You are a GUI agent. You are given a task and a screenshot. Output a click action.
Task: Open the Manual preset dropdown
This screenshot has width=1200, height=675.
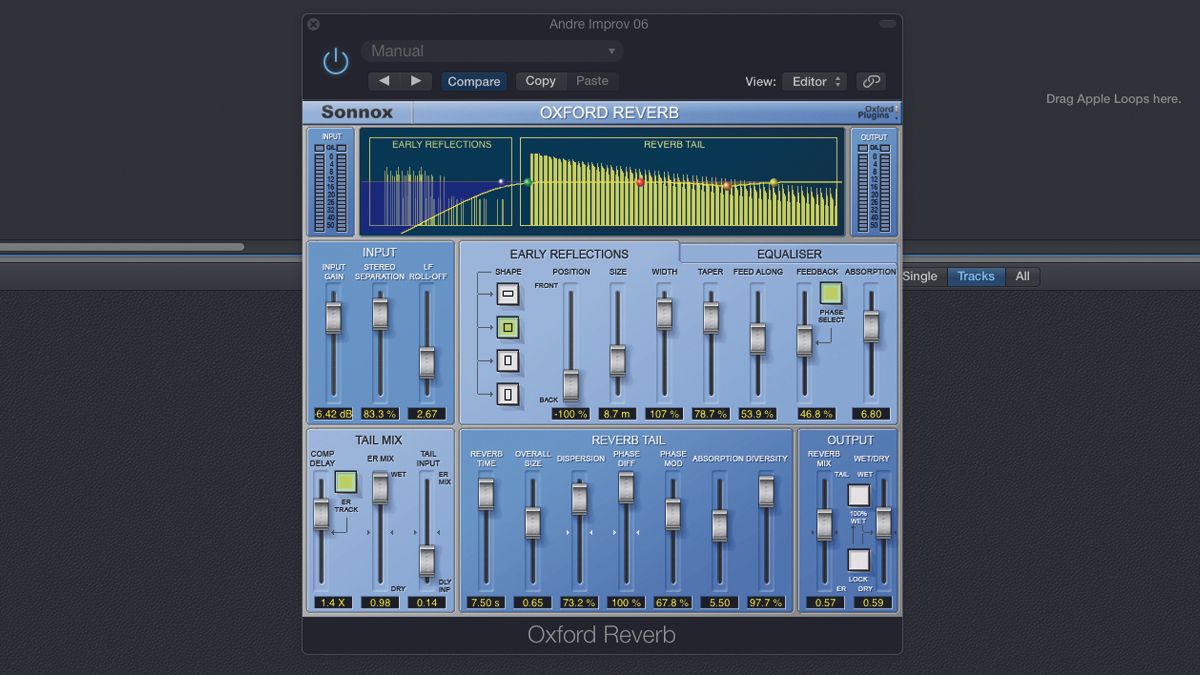coord(492,50)
